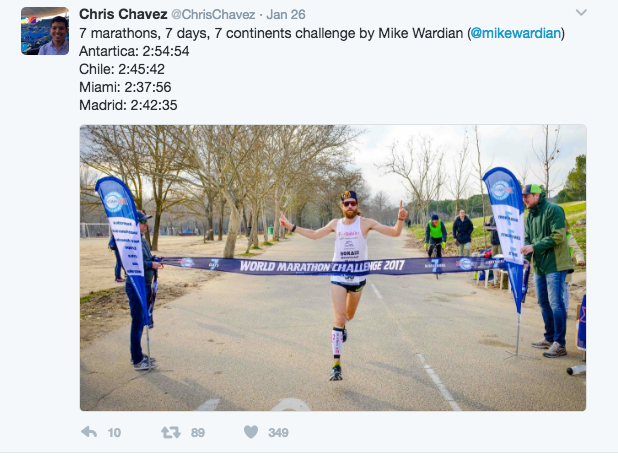
Task: Click the man in the green jacket
Action: point(548,270)
